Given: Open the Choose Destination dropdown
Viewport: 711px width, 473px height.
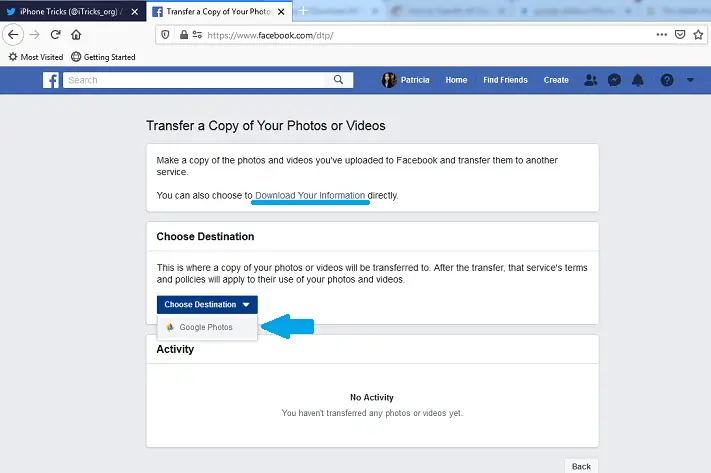Looking at the screenshot, I should point(207,304).
